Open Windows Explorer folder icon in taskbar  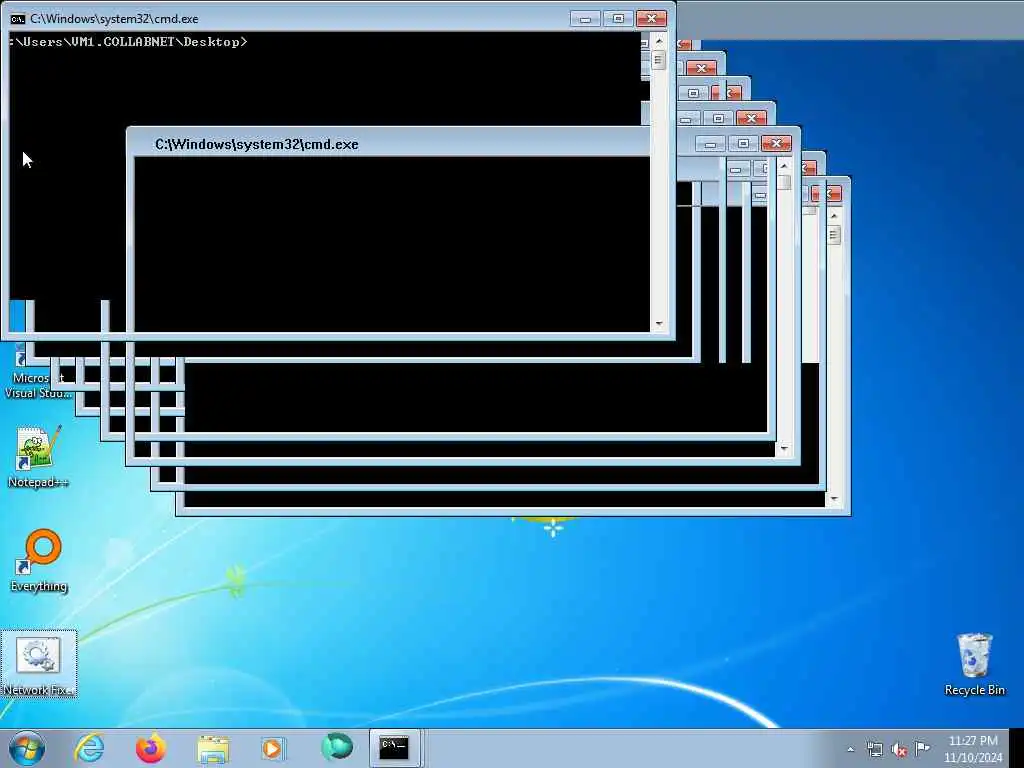click(213, 748)
